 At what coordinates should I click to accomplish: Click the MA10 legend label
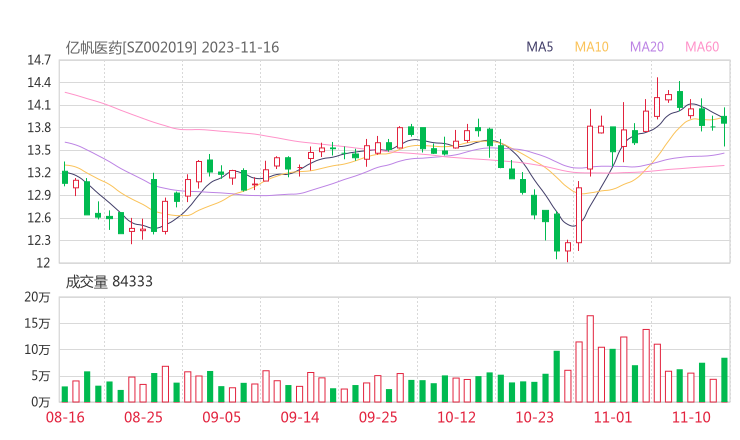591,47
